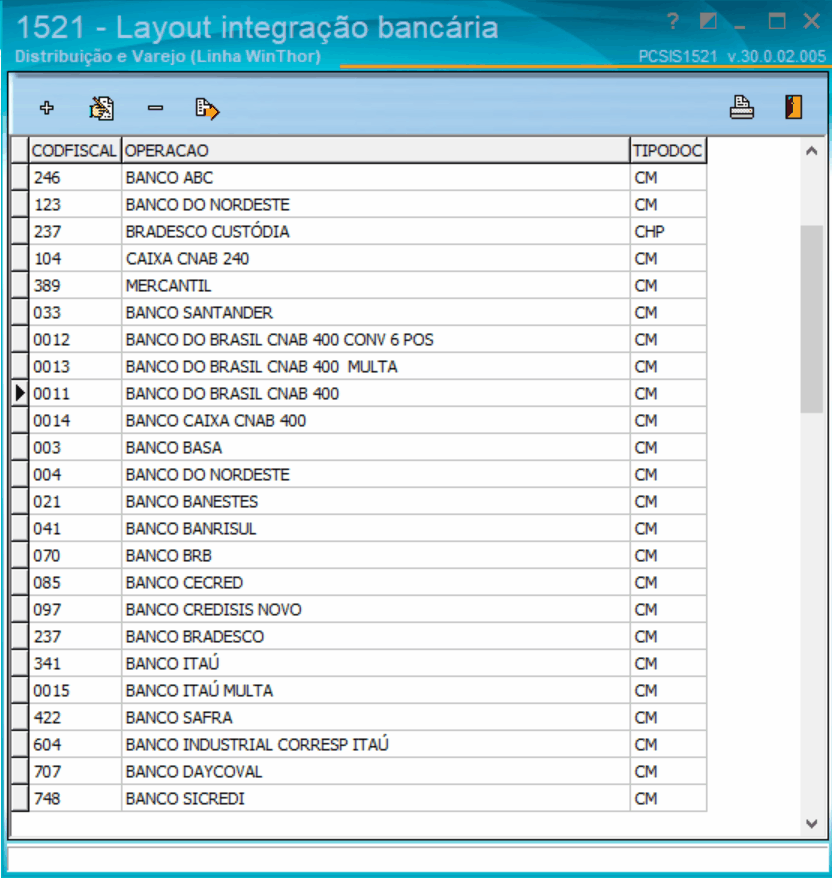Select the code 123 cell
The width and height of the screenshot is (832, 890).
tap(75, 204)
